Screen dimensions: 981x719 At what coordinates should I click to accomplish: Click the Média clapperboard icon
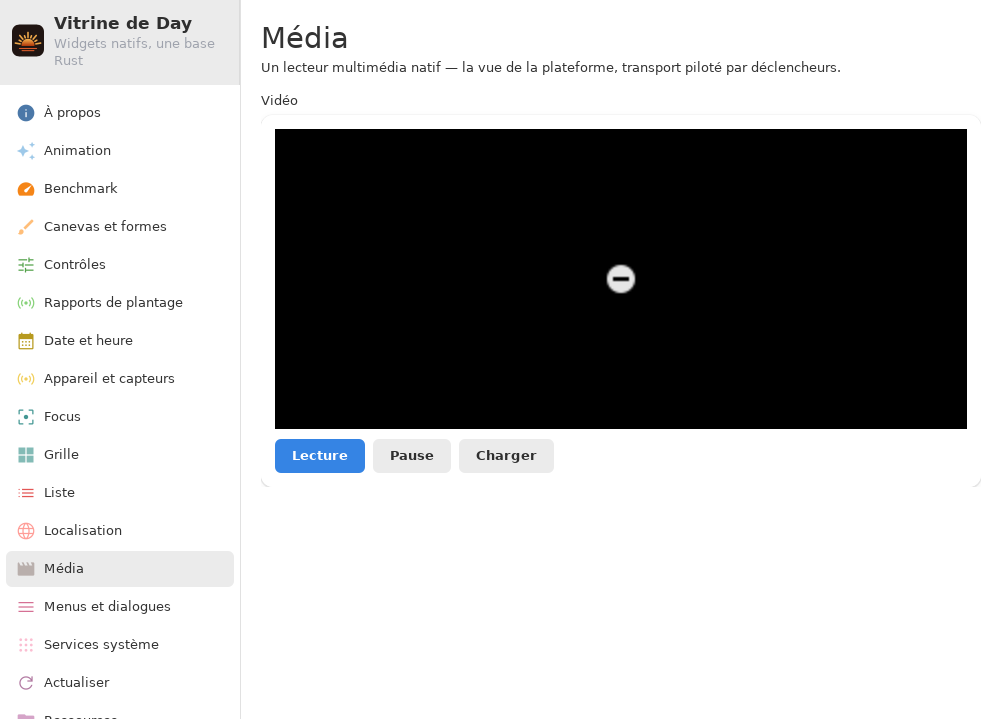26,569
